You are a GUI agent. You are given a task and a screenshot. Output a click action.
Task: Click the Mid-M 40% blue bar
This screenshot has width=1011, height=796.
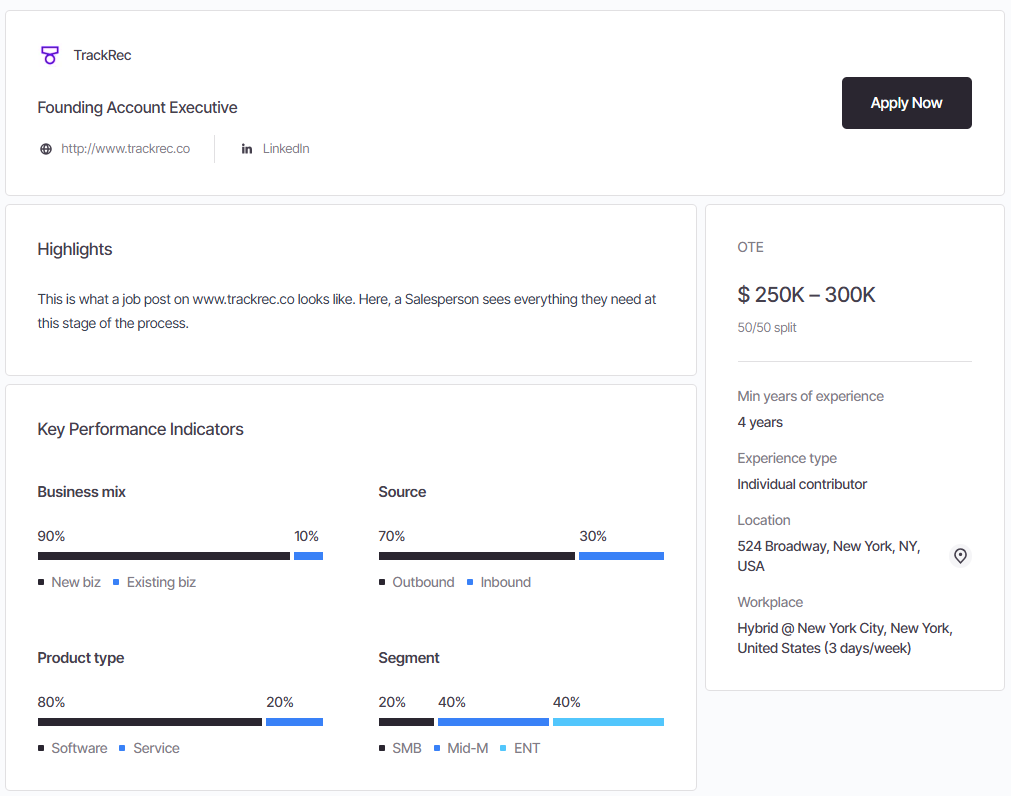pyautogui.click(x=493, y=722)
